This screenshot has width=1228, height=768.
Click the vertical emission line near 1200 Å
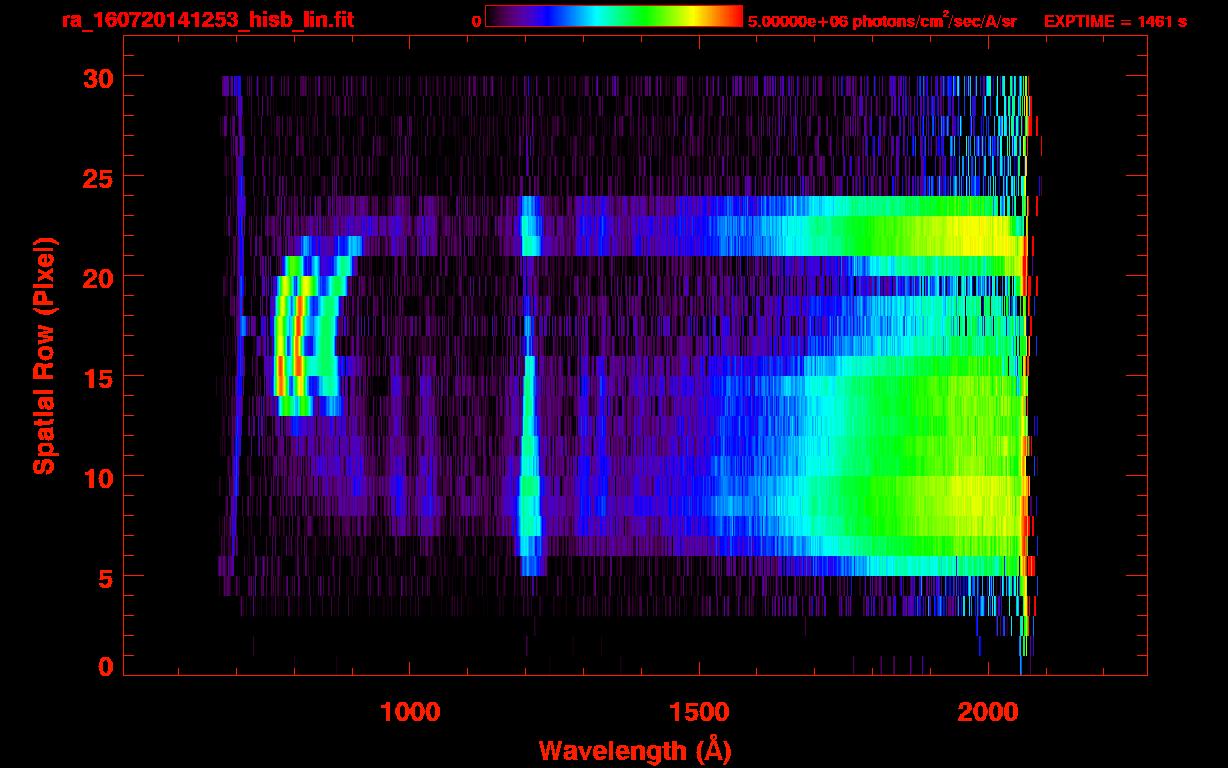point(528,420)
